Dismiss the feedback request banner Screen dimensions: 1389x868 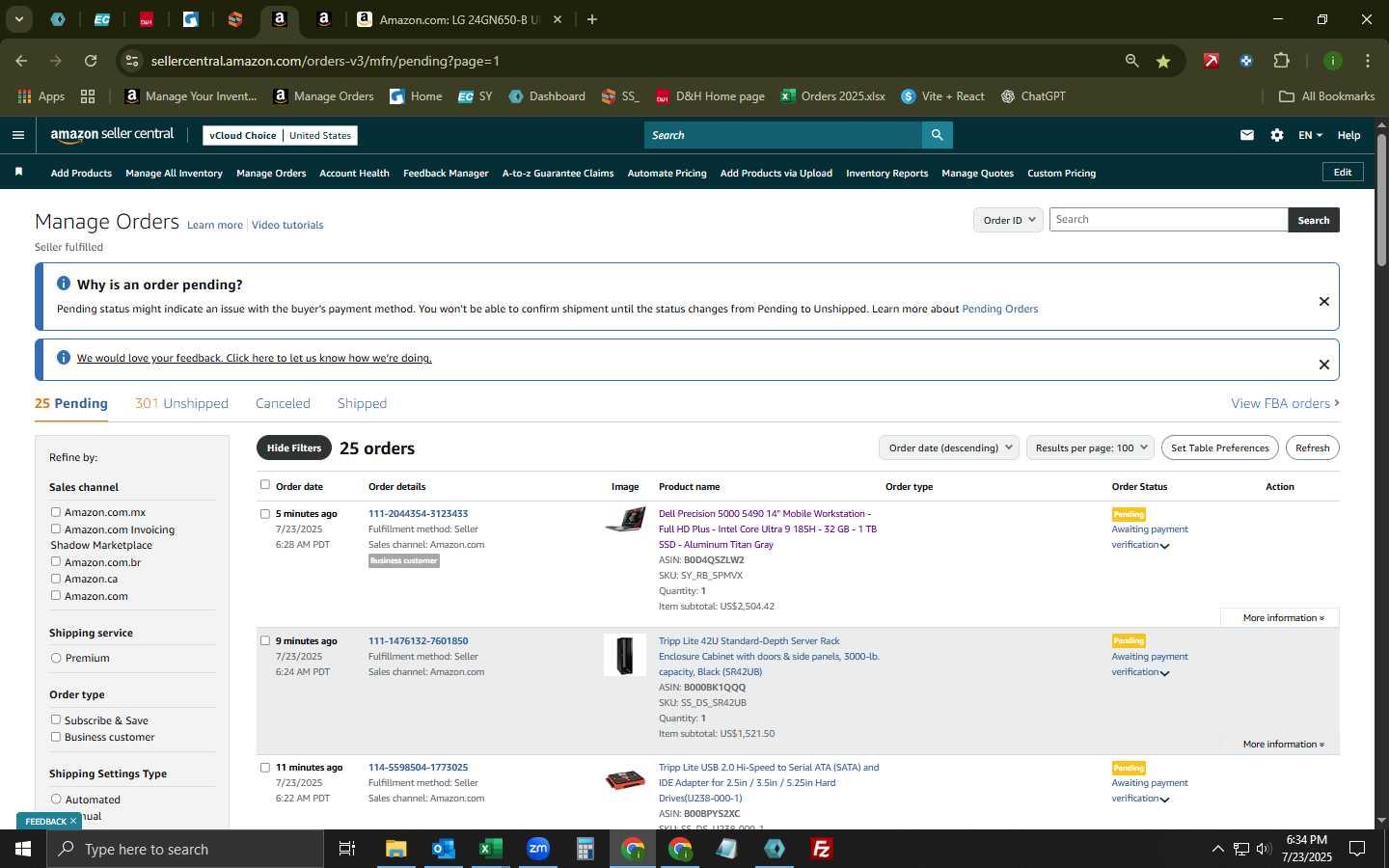click(x=1324, y=365)
